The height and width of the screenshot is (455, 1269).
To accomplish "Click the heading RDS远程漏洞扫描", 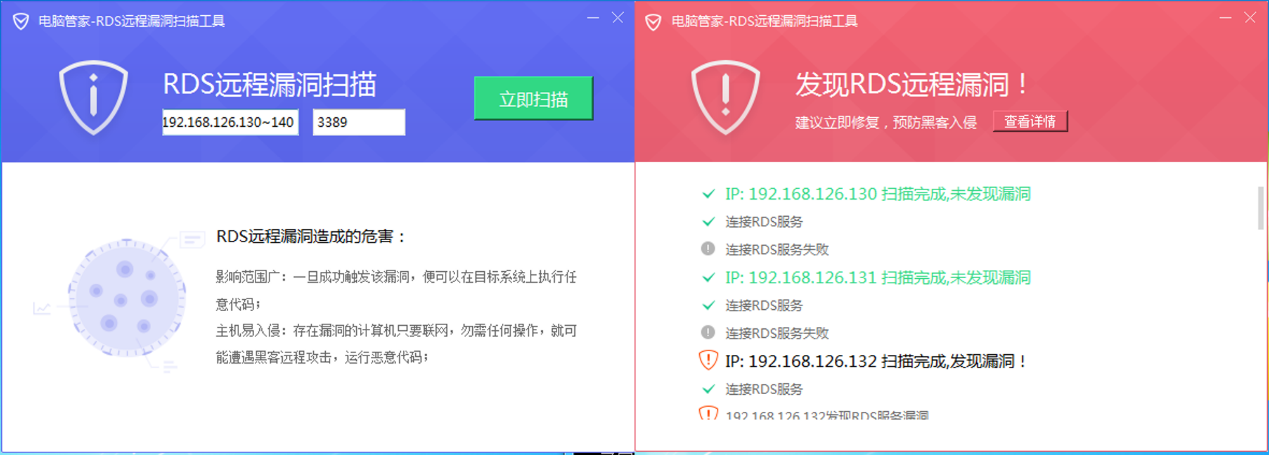I will (x=270, y=84).
